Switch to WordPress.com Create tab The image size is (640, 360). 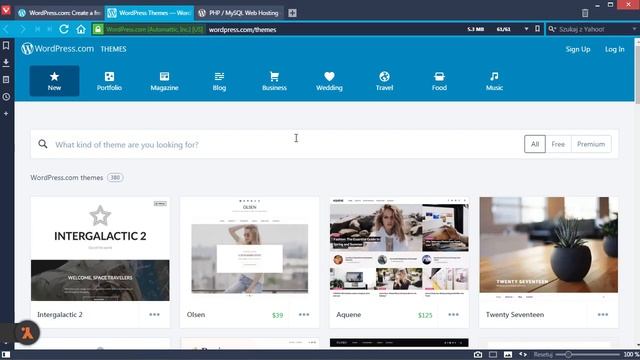tap(60, 13)
